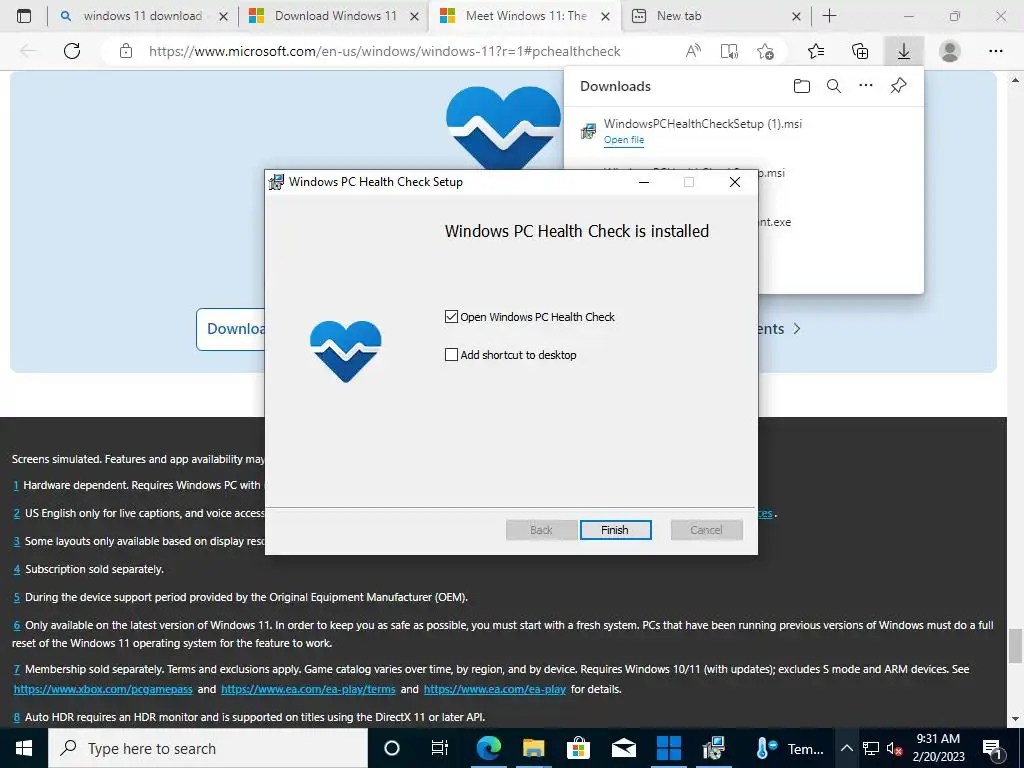Open Task View on the taskbar
This screenshot has height=768, width=1024.
click(x=440, y=748)
